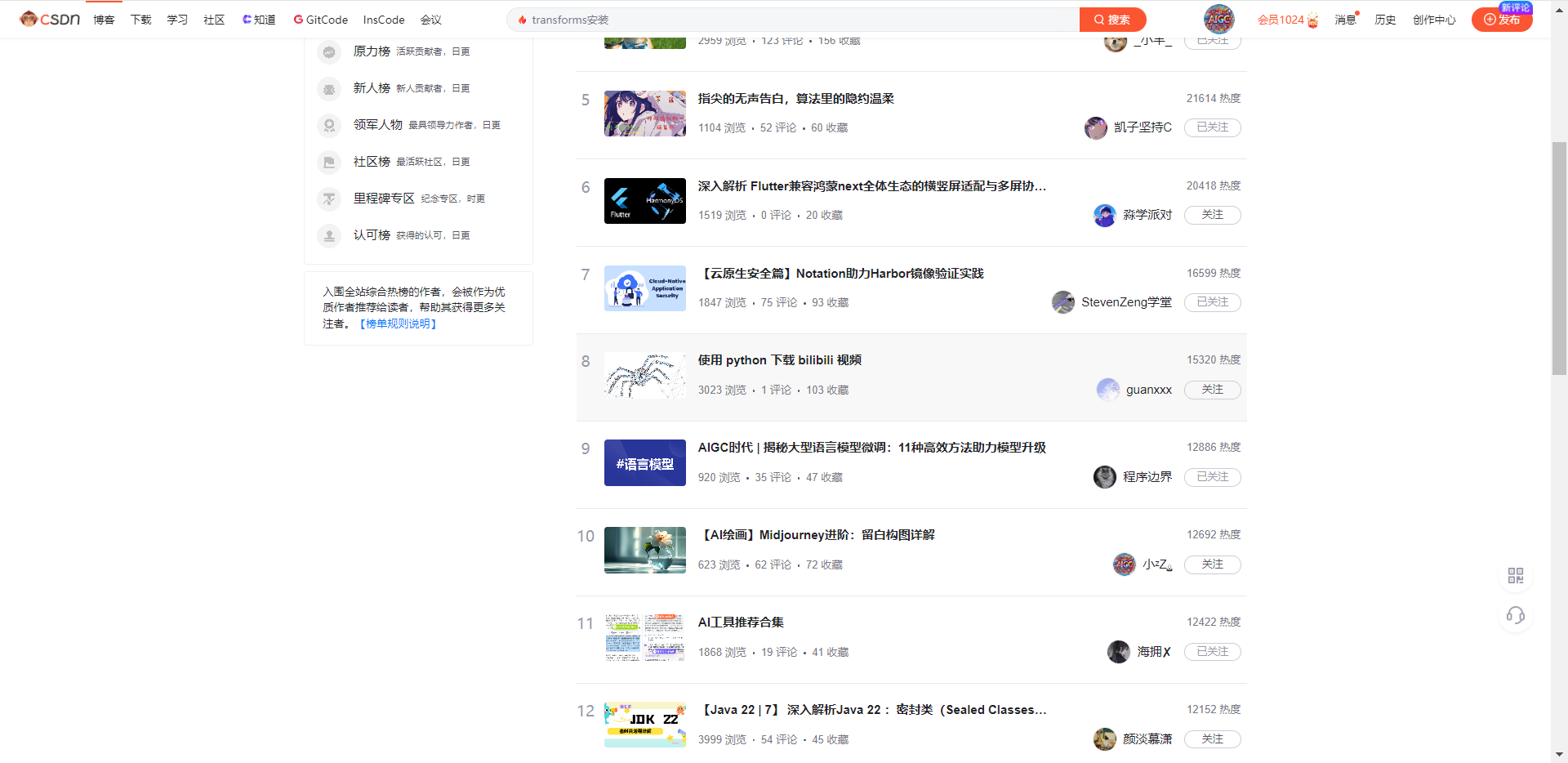Viewport: 1568px width, 763px height.
Task: Click the 发布 publish button
Action: point(1502,20)
